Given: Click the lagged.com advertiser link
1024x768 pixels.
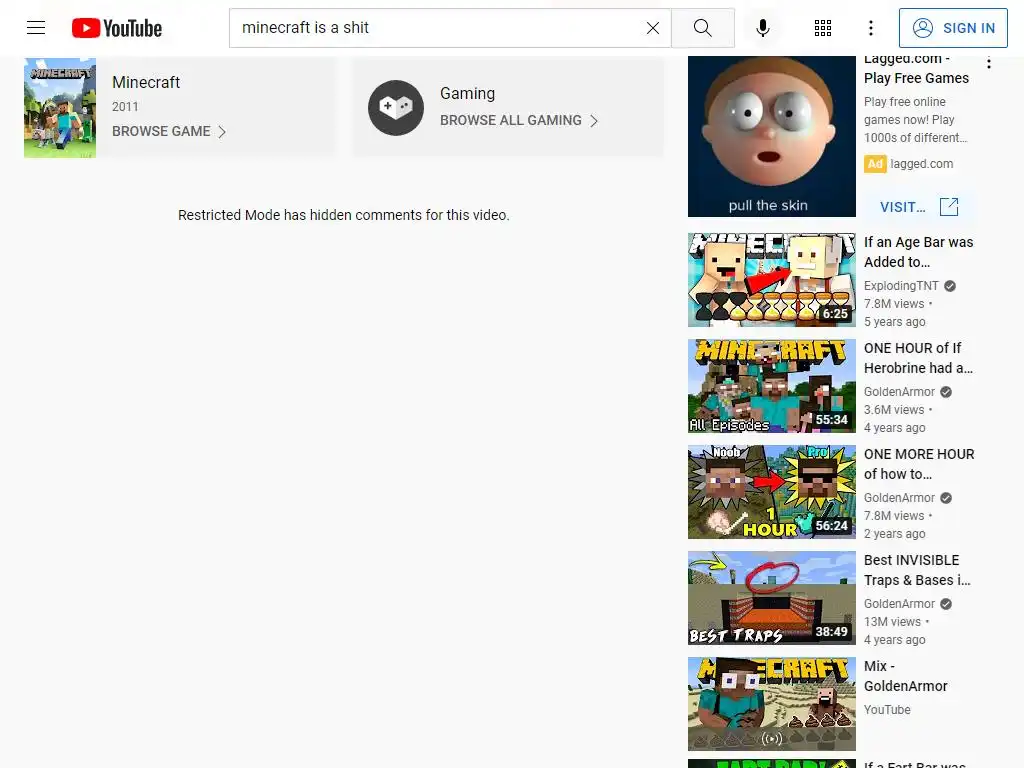Looking at the screenshot, I should pyautogui.click(x=921, y=164).
